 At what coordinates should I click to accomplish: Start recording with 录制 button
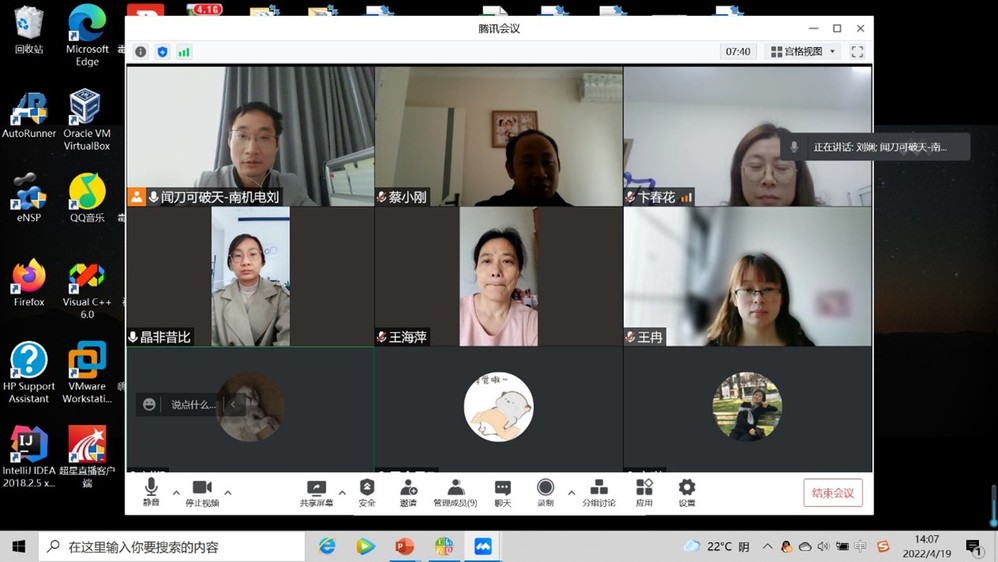click(x=545, y=491)
